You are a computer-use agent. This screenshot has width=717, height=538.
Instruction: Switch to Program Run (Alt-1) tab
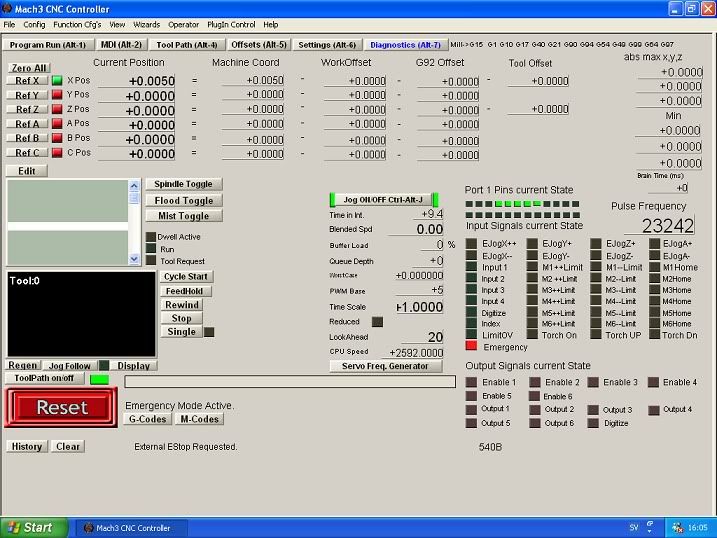48,45
